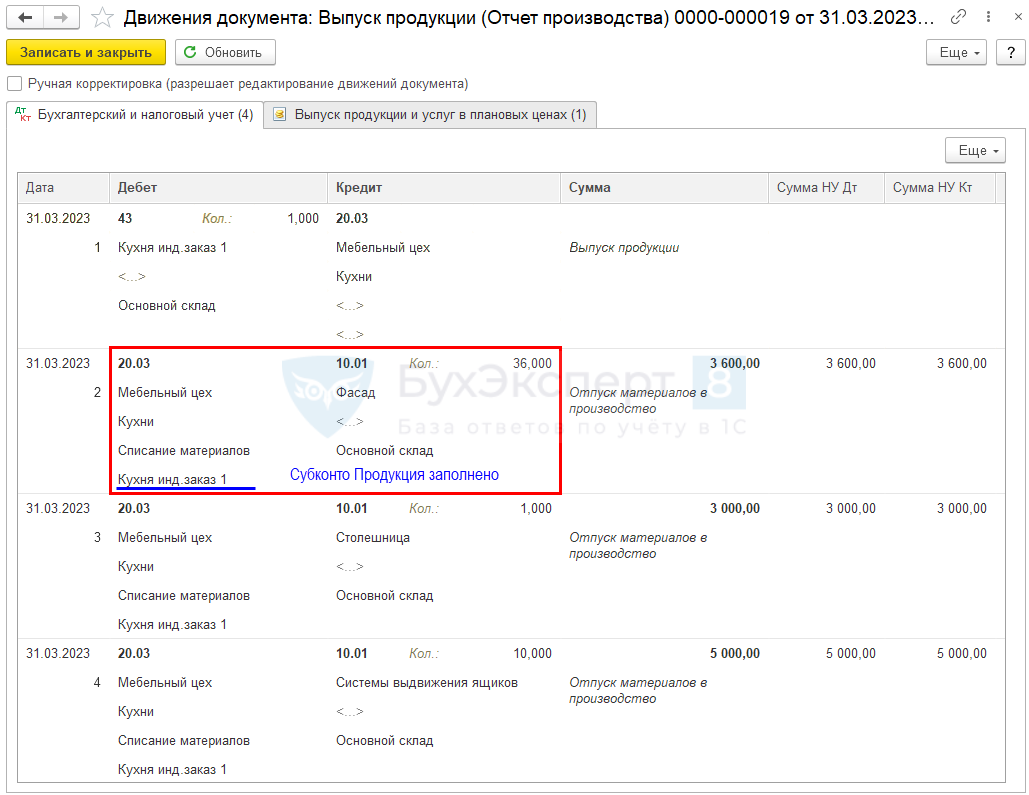Click 3 600,00 in Сумма НУ Дт column
This screenshot has height=795, width=1029.
[x=850, y=364]
